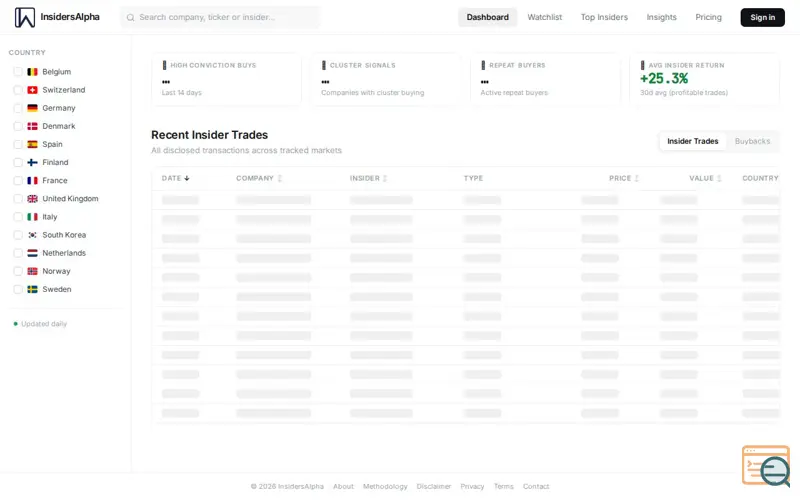The image size is (800, 500).
Task: Tick the Belgium country checkbox
Action: tap(18, 72)
